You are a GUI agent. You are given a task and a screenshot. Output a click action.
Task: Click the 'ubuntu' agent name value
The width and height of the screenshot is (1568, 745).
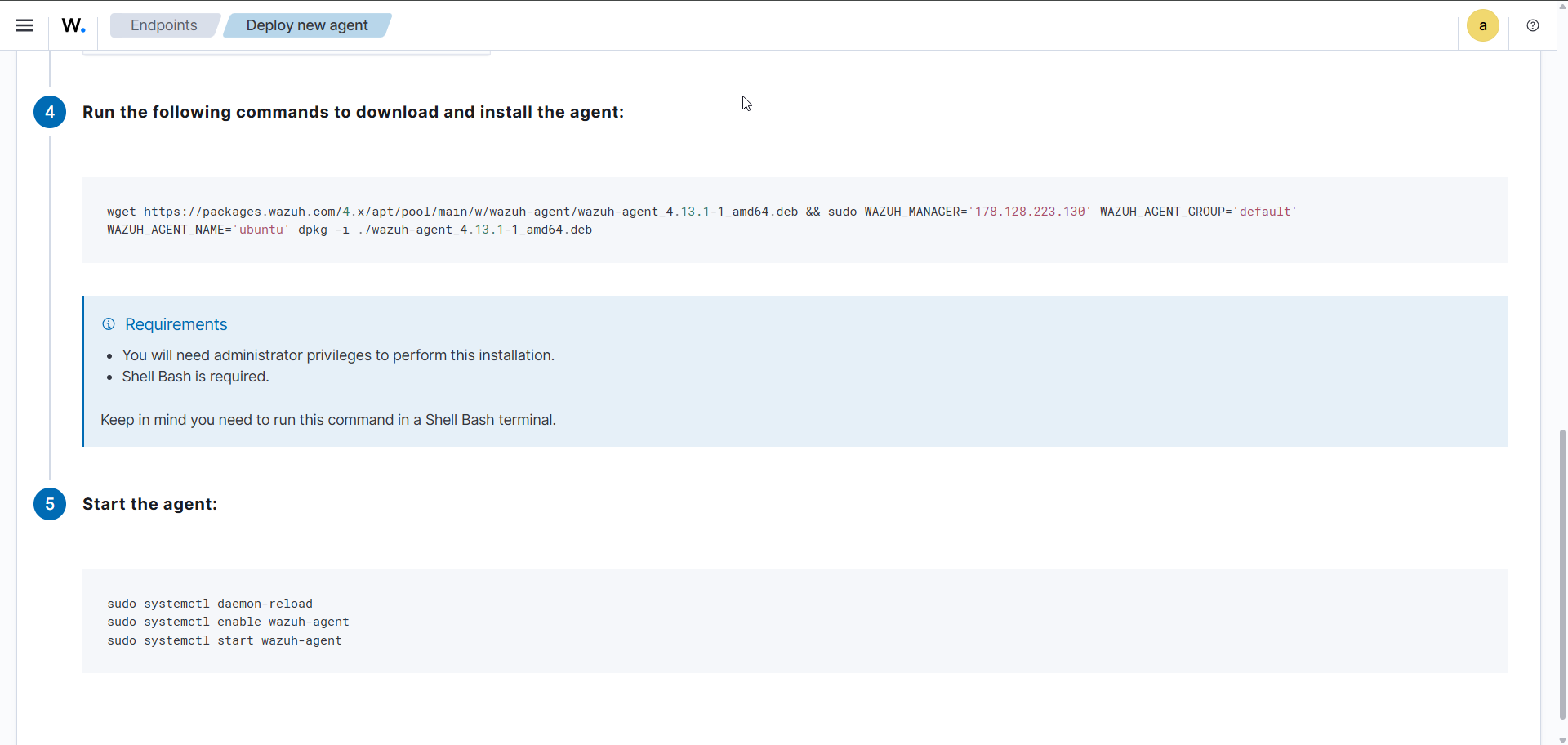261,230
